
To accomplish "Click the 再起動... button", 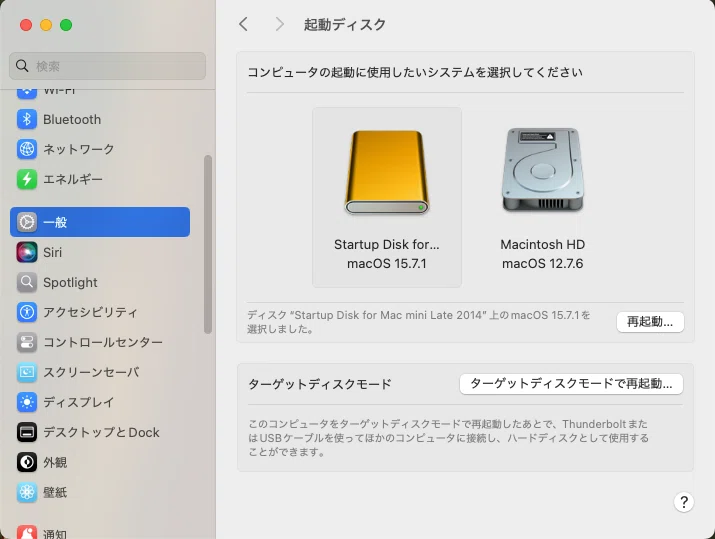I will click(650, 322).
